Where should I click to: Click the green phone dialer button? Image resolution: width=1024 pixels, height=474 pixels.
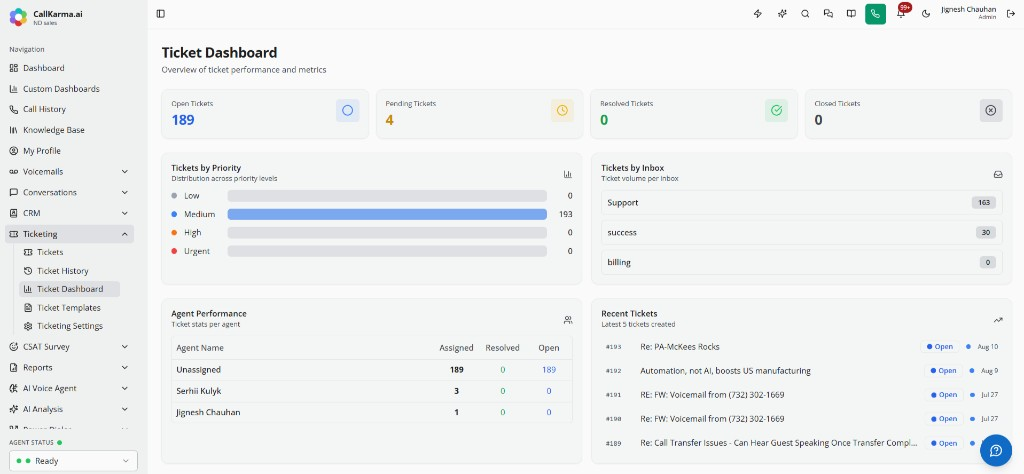pos(875,14)
